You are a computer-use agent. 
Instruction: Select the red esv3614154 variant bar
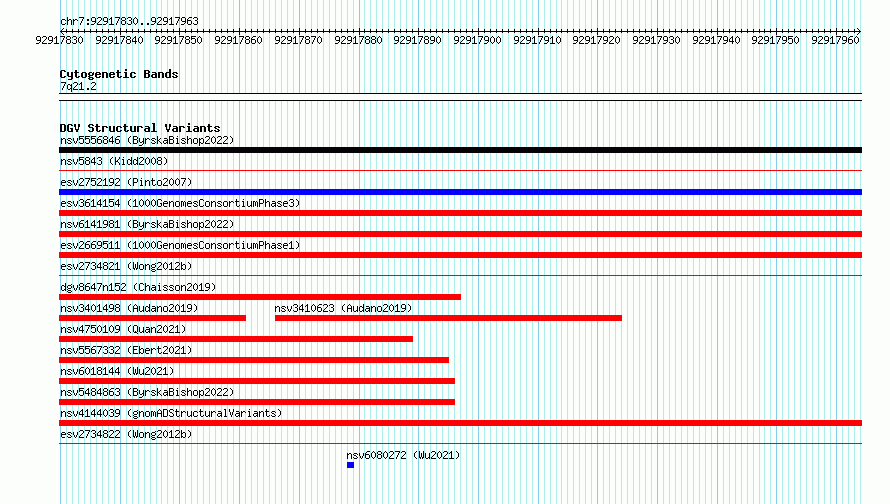(460, 213)
